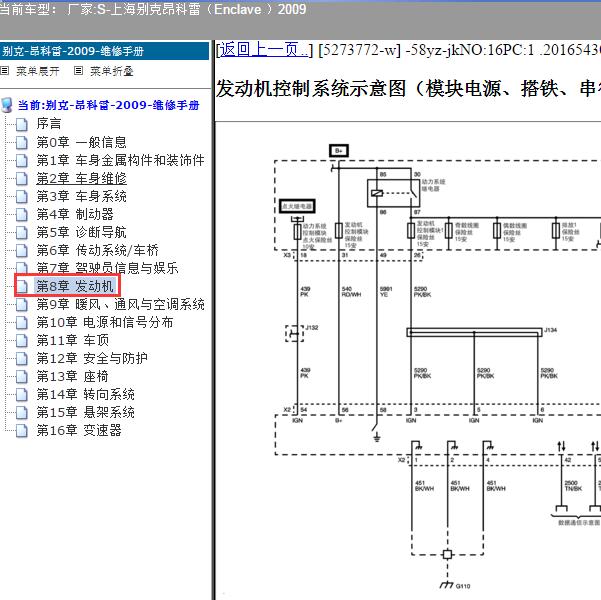Open 第10章 电源和信号分布
Viewport: 601px width, 600px height.
point(105,322)
